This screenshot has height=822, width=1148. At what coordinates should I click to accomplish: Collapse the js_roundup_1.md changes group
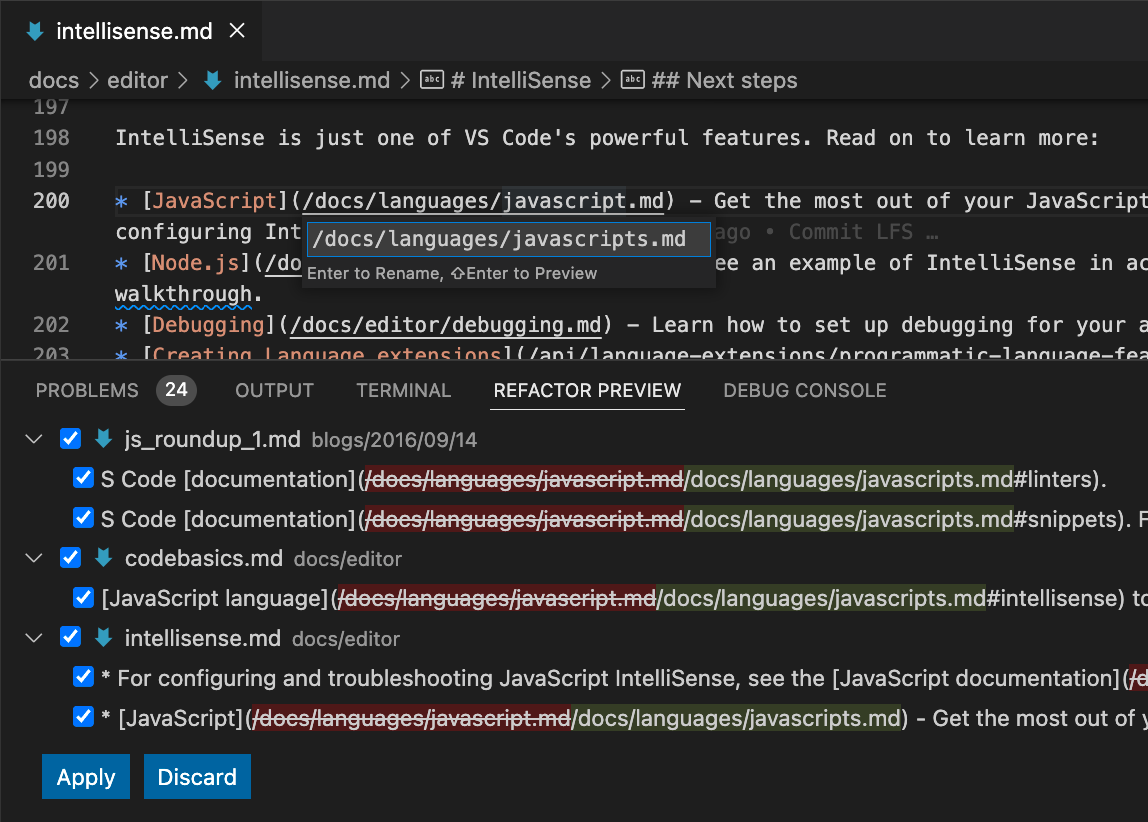tap(33, 438)
